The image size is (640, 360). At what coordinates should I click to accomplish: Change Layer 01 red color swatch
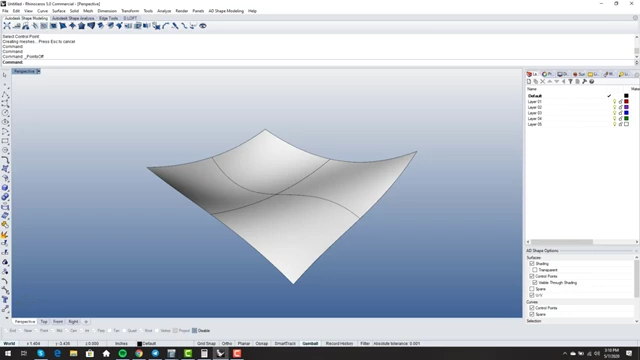tap(627, 102)
